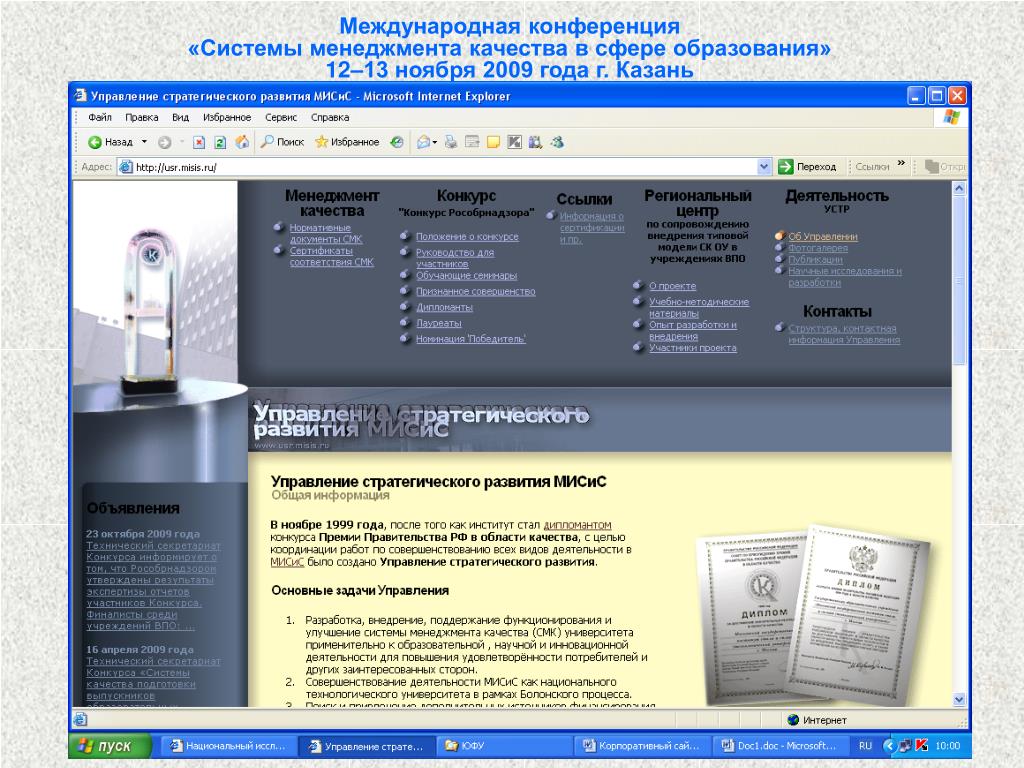This screenshot has height=768, width=1024.
Task: Go to the Home page icon
Action: coord(242,142)
